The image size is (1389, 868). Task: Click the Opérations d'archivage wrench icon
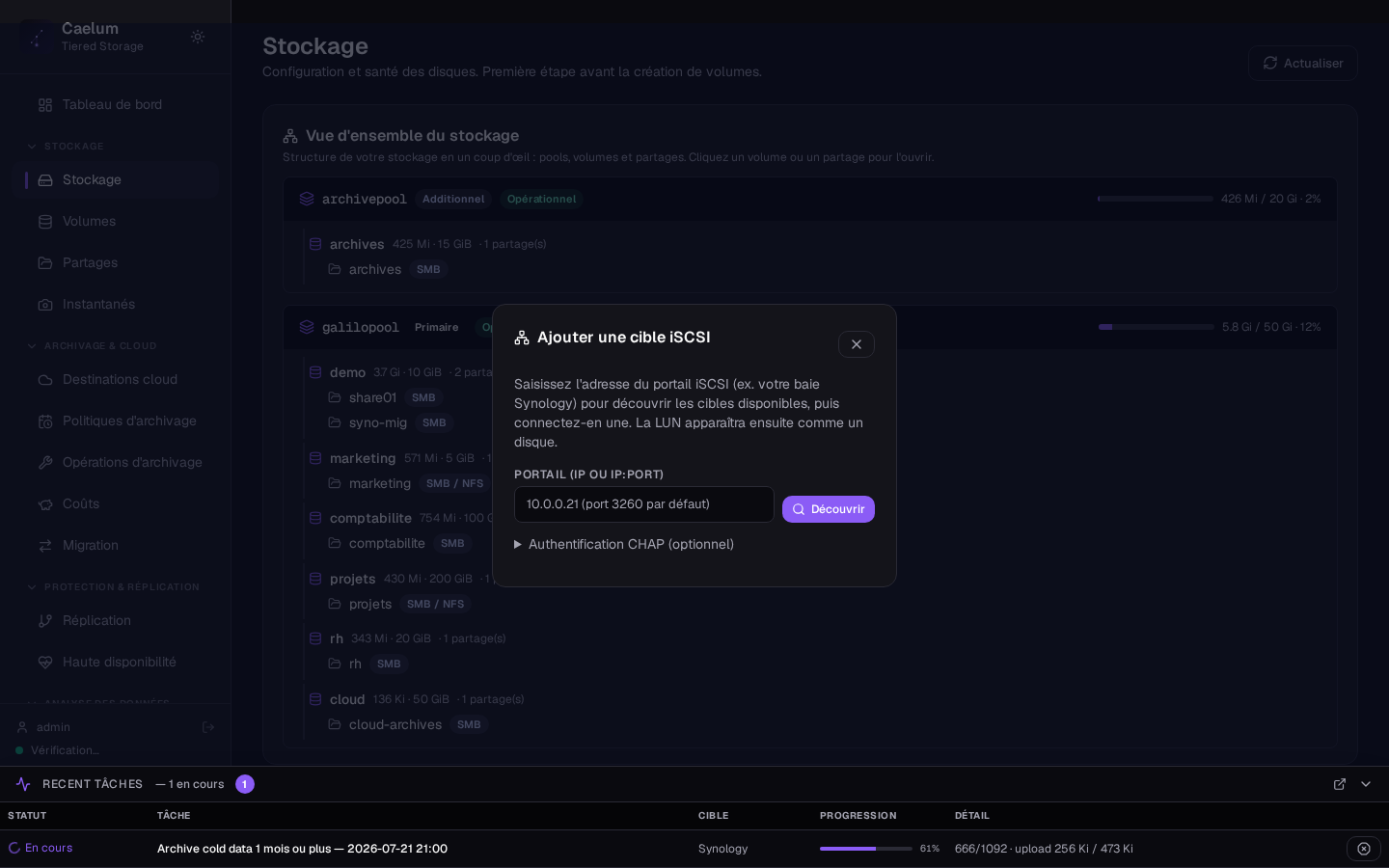(45, 462)
